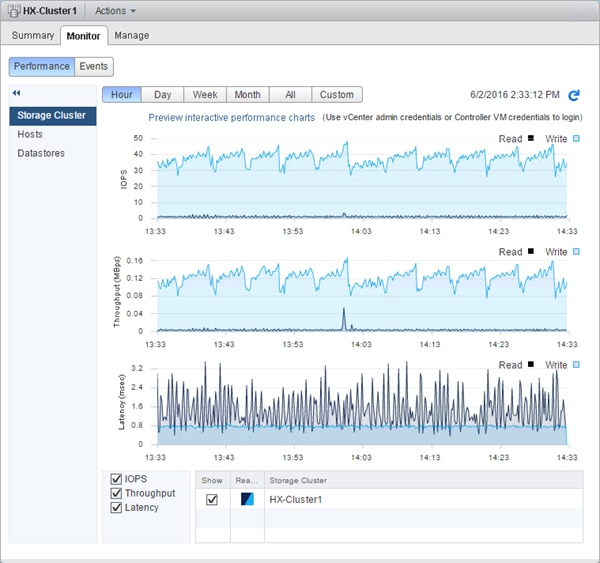Screen dimensions: 600x563
Task: Click Read legend square on IOPS chart
Action: coord(531,138)
